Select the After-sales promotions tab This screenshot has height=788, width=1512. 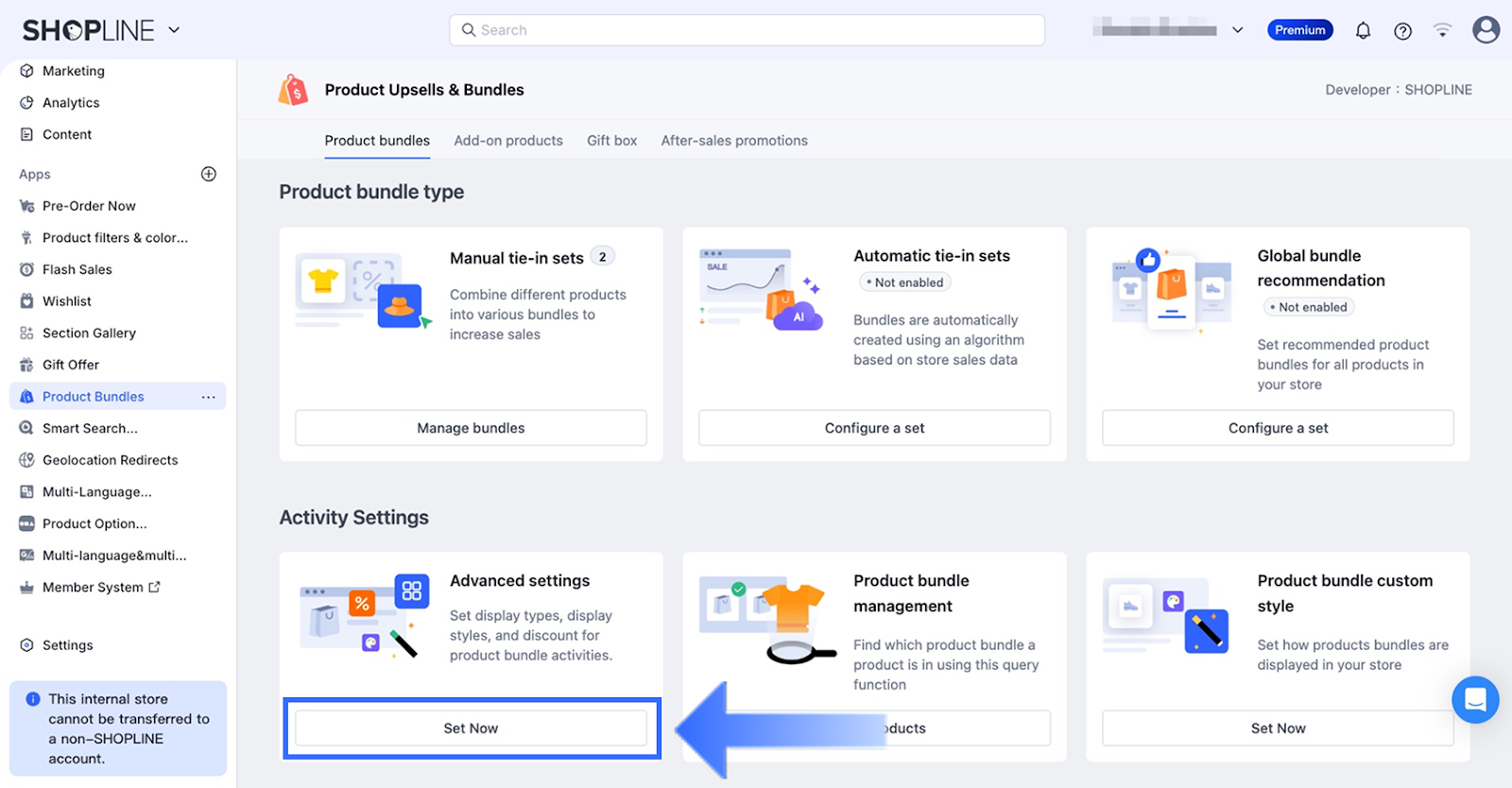734,141
